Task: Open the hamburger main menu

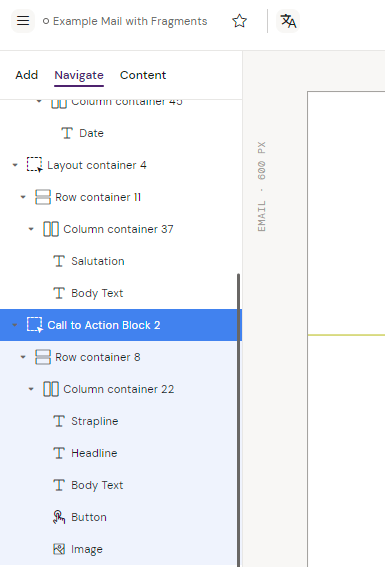Action: [x=23, y=21]
